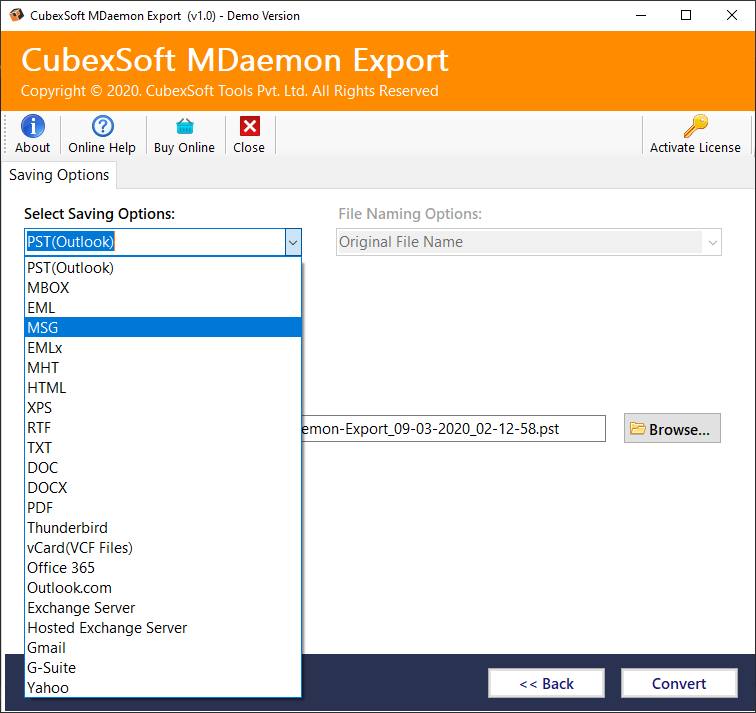Switch to the Saving Options tab
This screenshot has width=756, height=713.
tap(59, 175)
